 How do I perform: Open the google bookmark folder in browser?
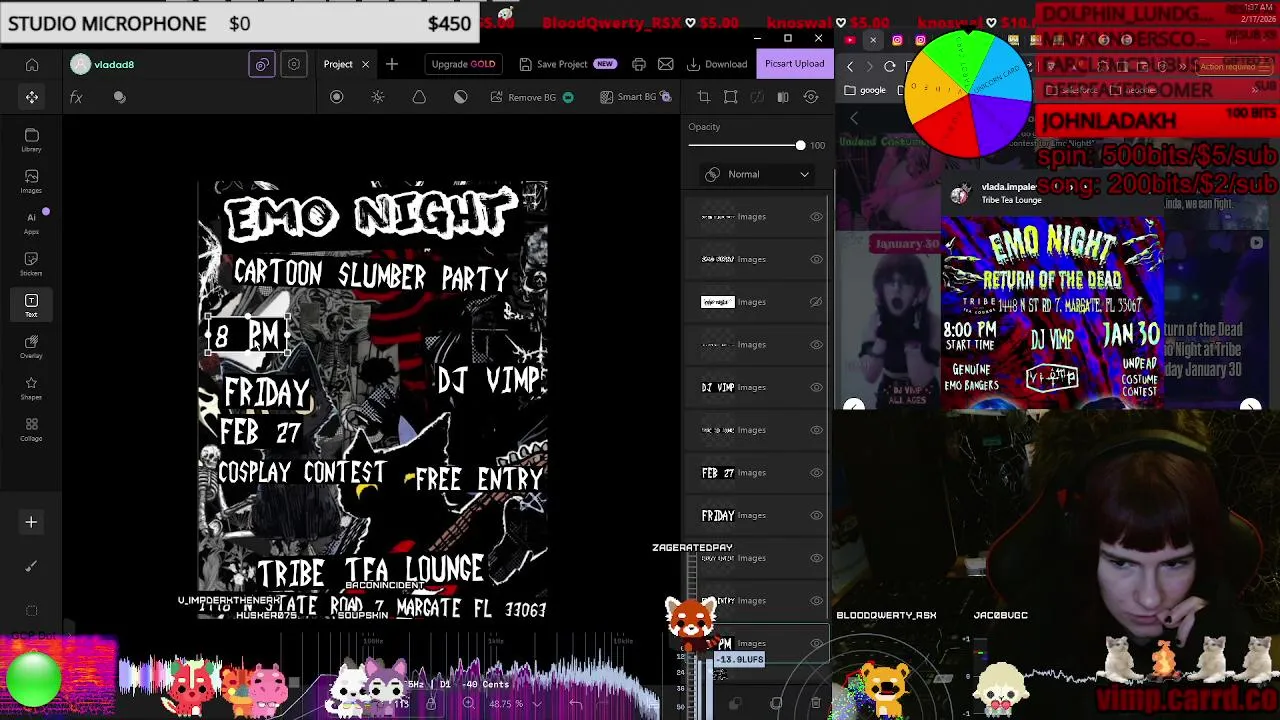pos(865,90)
